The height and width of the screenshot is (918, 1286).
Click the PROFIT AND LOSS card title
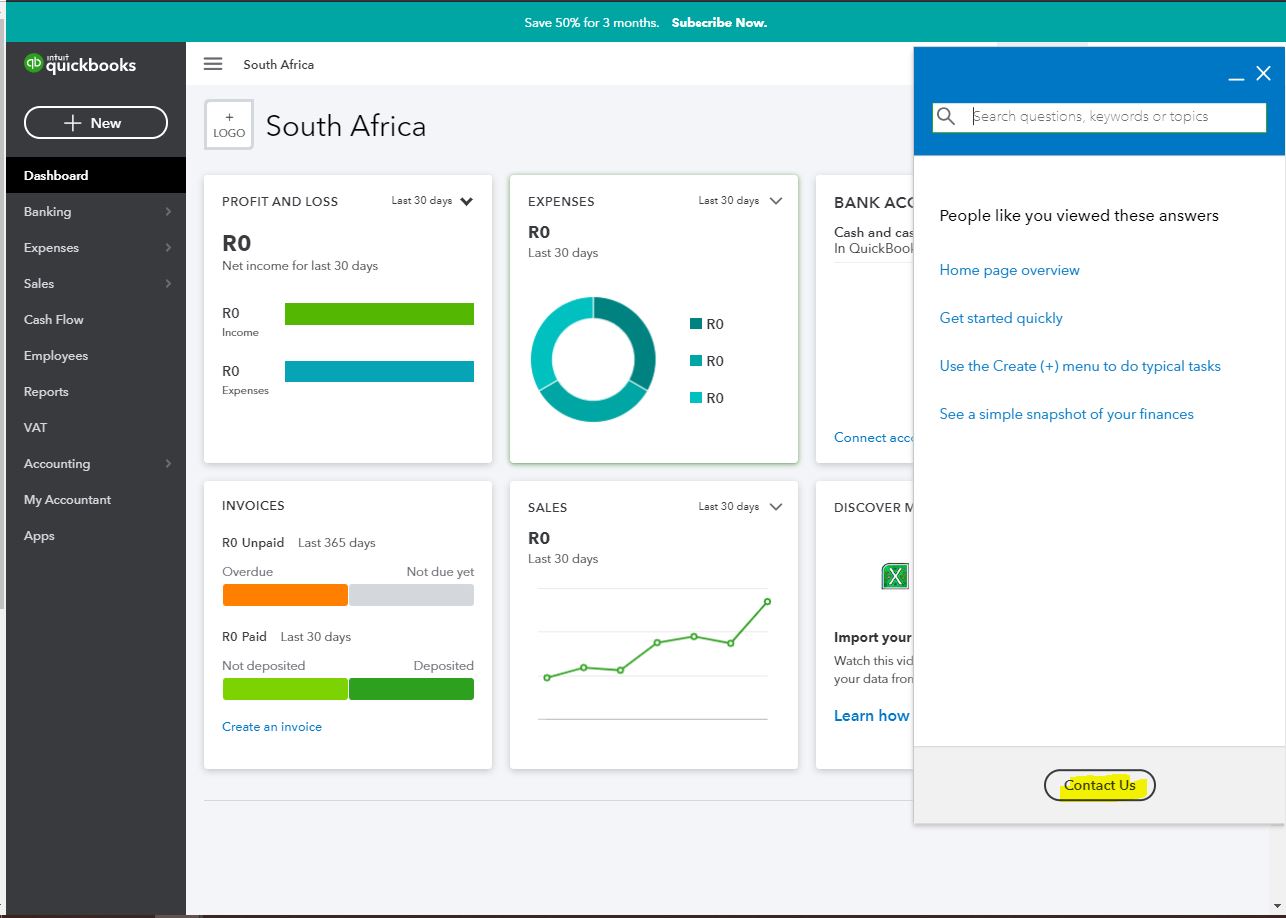[x=280, y=201]
